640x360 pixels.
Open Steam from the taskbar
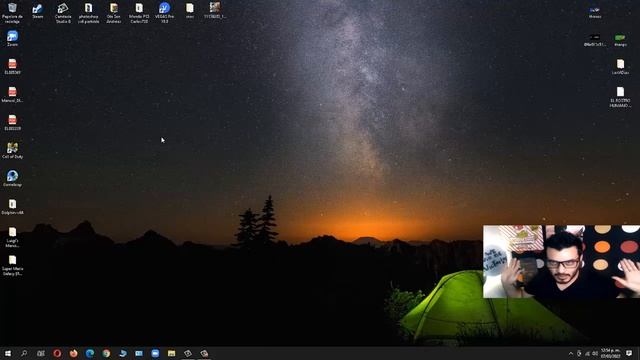[x=122, y=353]
